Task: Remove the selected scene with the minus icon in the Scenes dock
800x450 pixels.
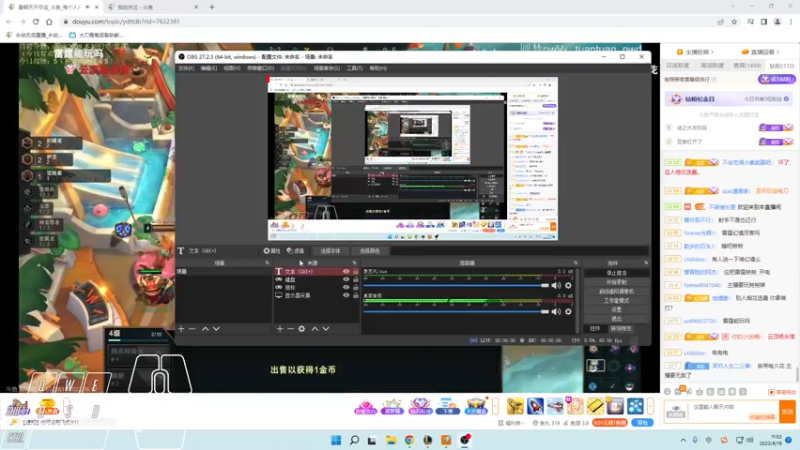Action: tap(192, 329)
